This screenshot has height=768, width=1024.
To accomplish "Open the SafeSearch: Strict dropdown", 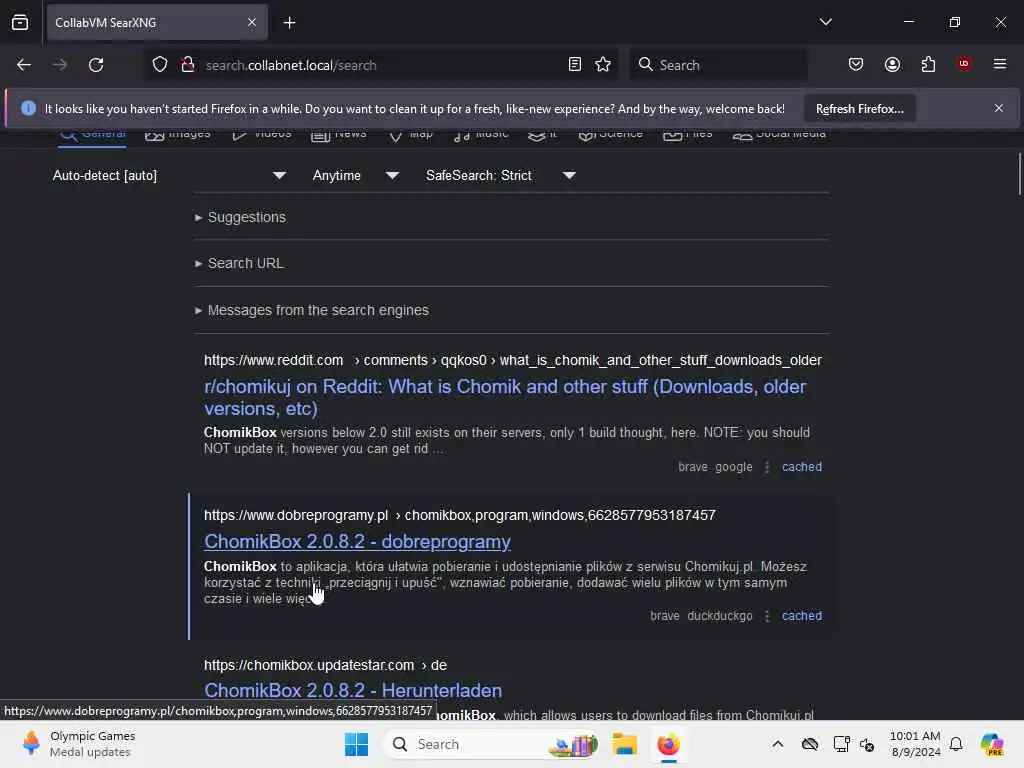I will click(x=501, y=176).
